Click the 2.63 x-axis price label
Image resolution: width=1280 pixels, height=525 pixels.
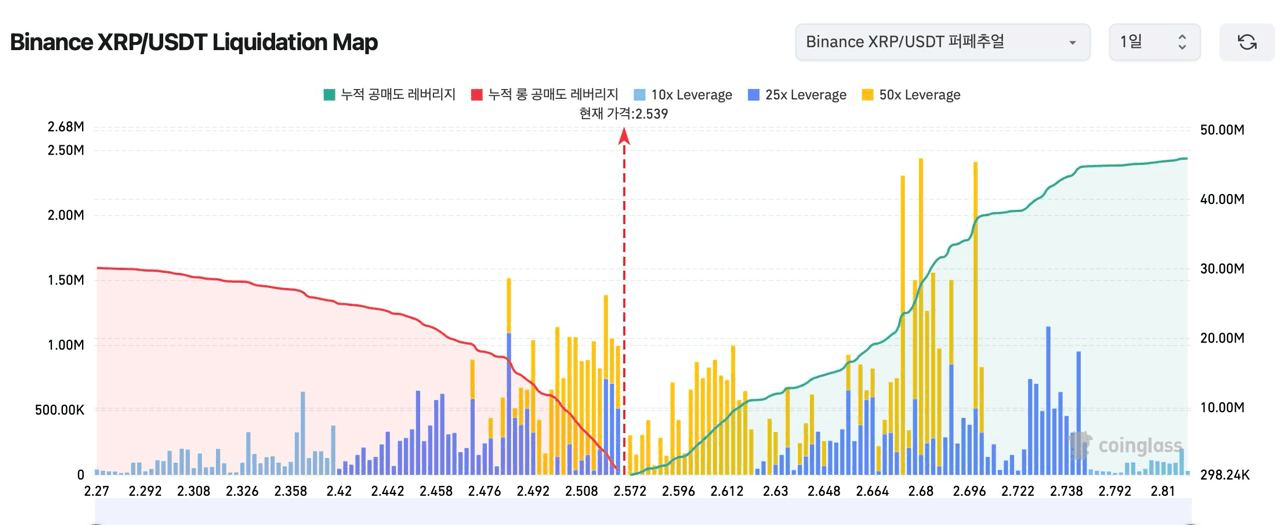click(x=775, y=491)
